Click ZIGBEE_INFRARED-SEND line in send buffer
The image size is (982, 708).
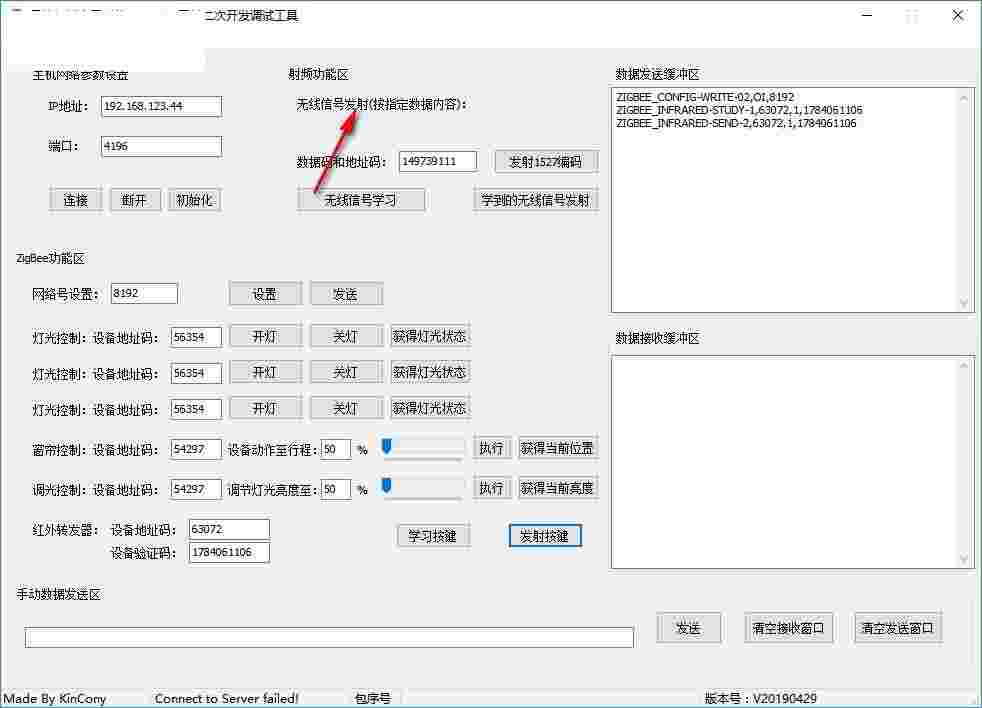point(736,123)
